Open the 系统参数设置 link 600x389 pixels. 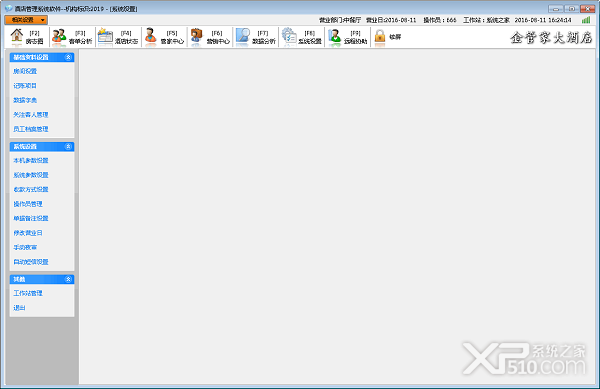click(x=31, y=175)
